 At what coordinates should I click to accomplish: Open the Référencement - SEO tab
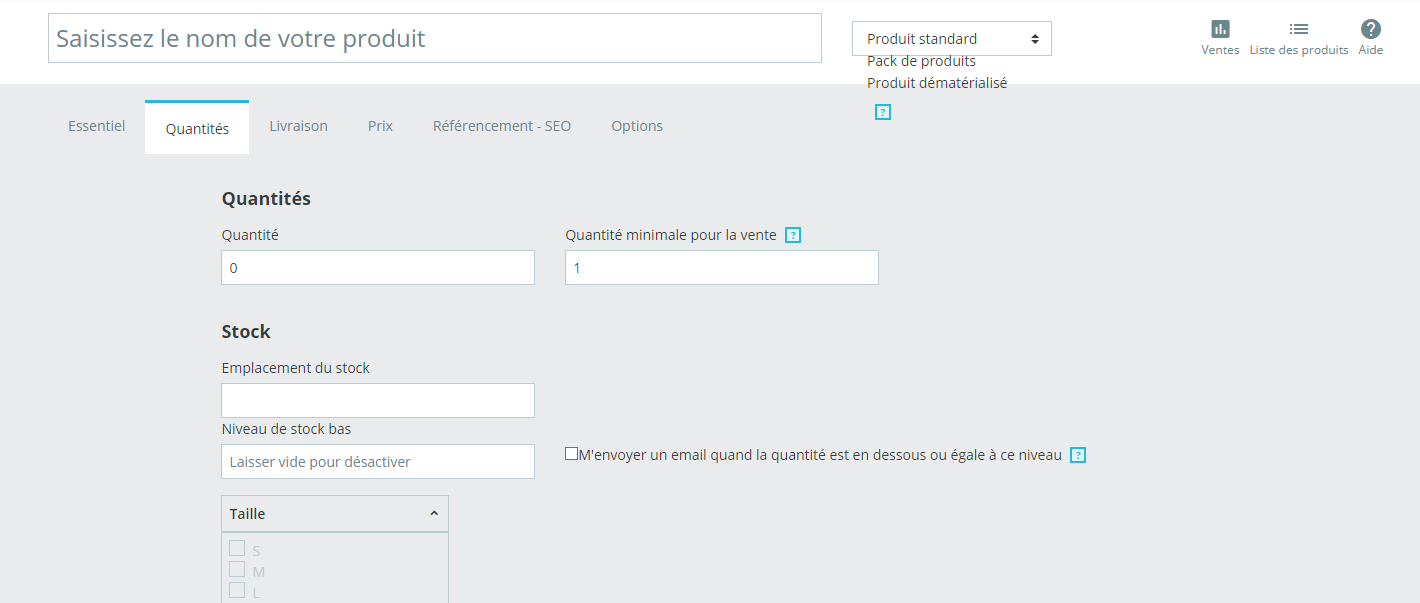tap(502, 127)
